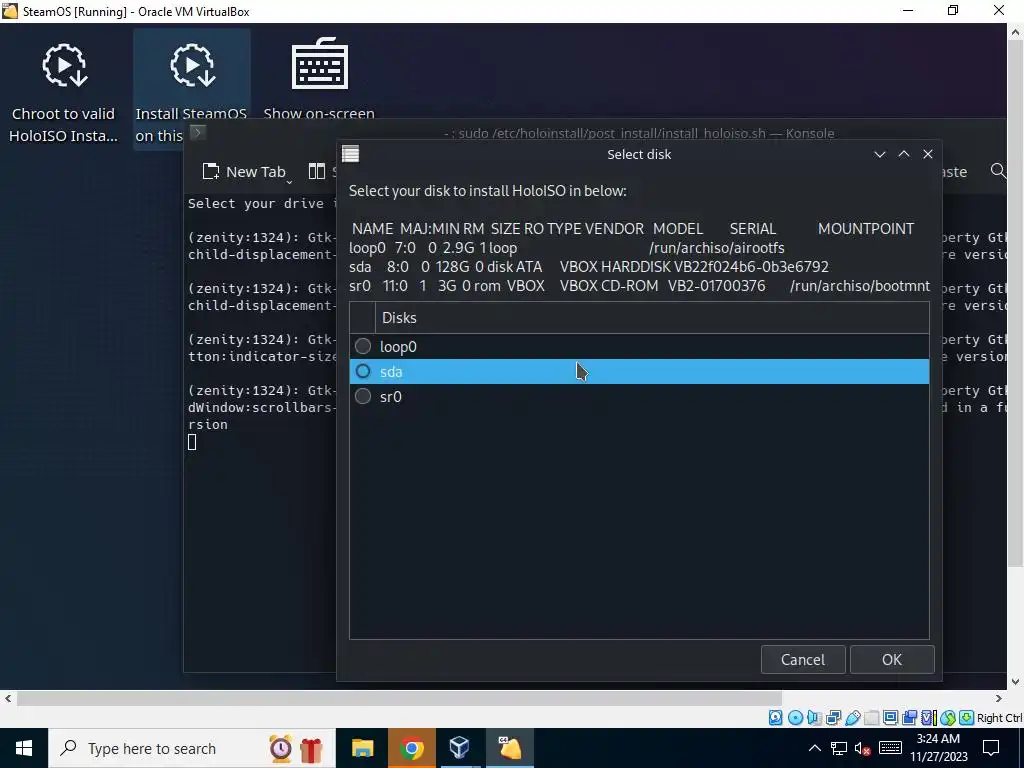Click VirtualBox CPU virtualization indicator

[929, 718]
